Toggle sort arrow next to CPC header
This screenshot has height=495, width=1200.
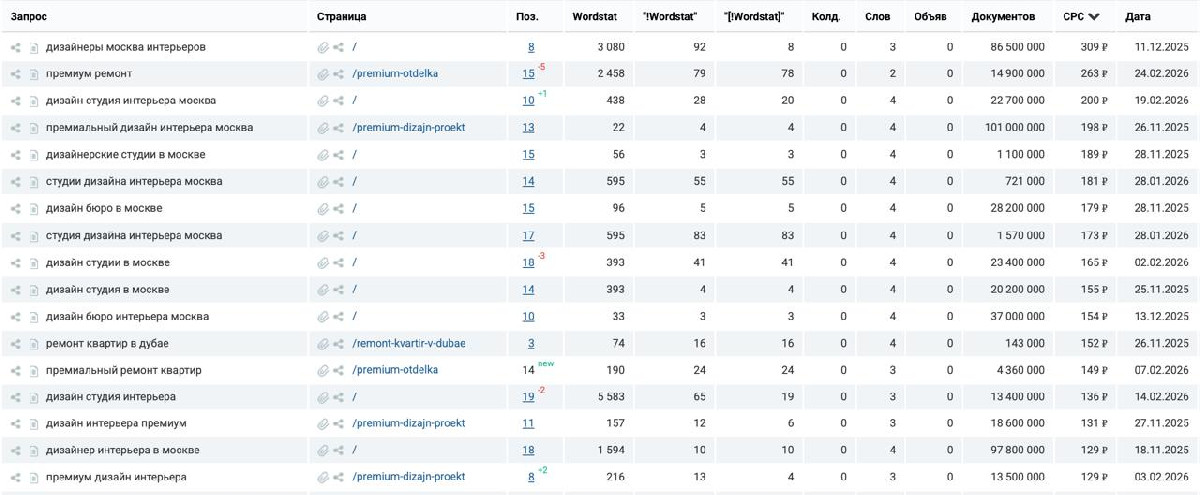1094,17
